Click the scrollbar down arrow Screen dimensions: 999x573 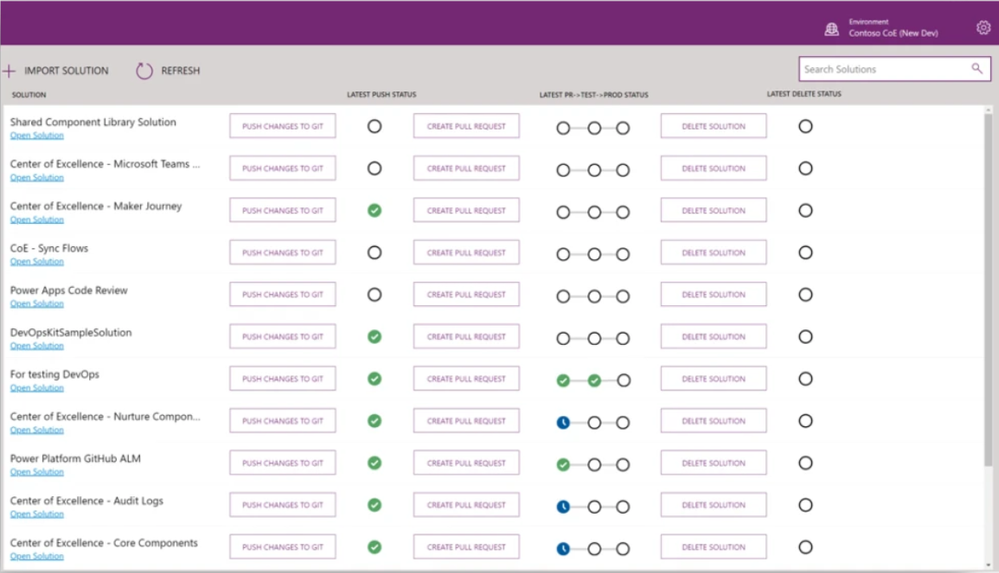(988, 564)
